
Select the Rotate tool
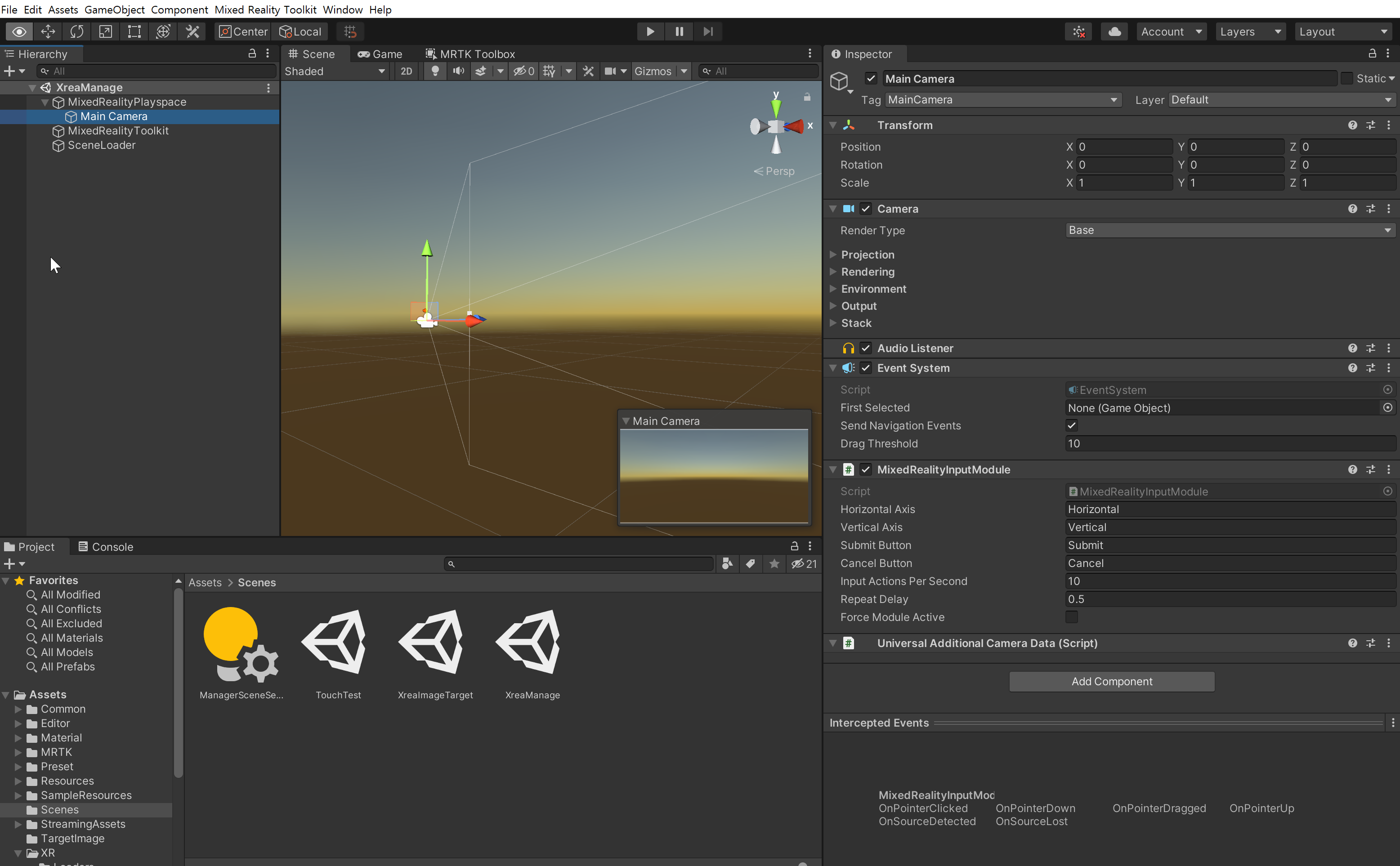[x=77, y=31]
